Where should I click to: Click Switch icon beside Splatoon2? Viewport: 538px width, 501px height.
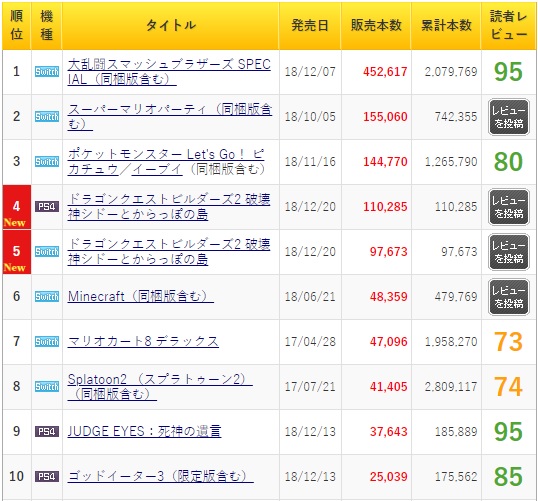click(47, 386)
